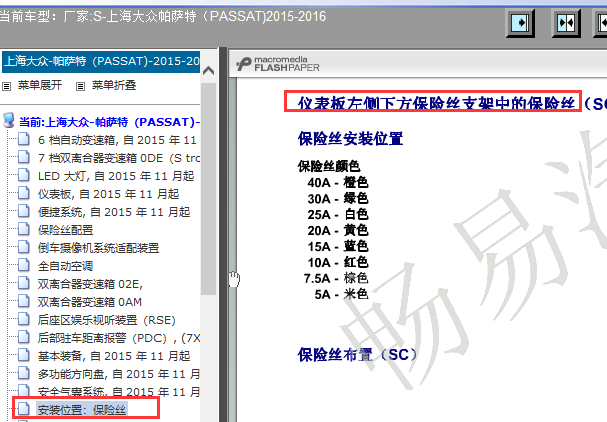Click the 仪表板左侧下方保险丝支架中的保险丝 title
The height and width of the screenshot is (422, 607).
click(437, 103)
